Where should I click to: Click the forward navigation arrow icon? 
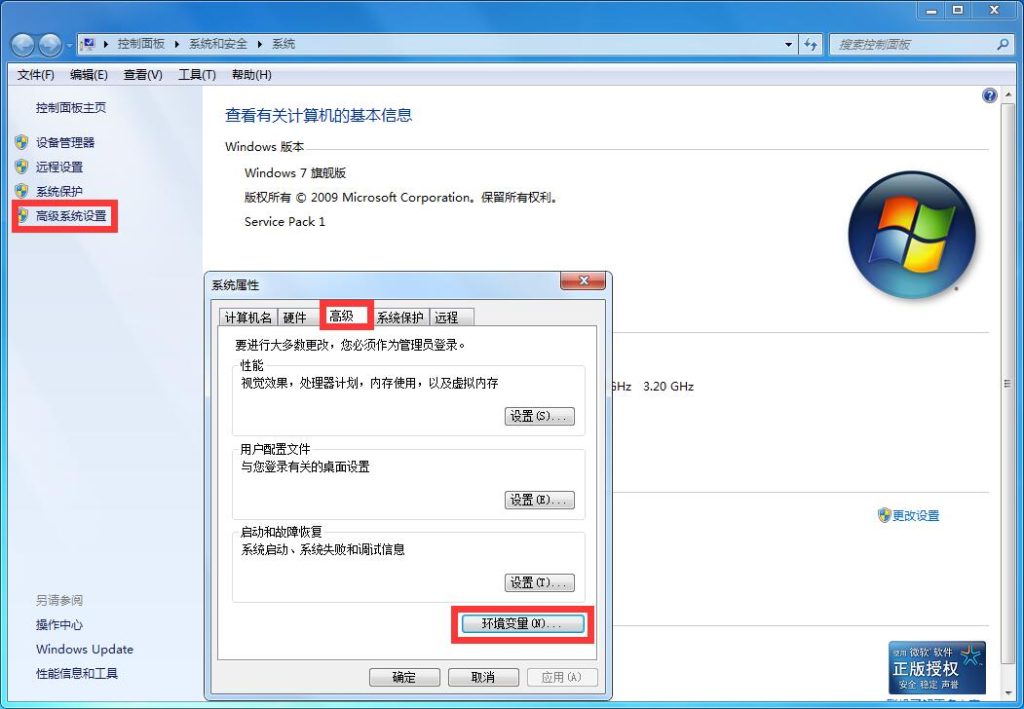click(50, 45)
